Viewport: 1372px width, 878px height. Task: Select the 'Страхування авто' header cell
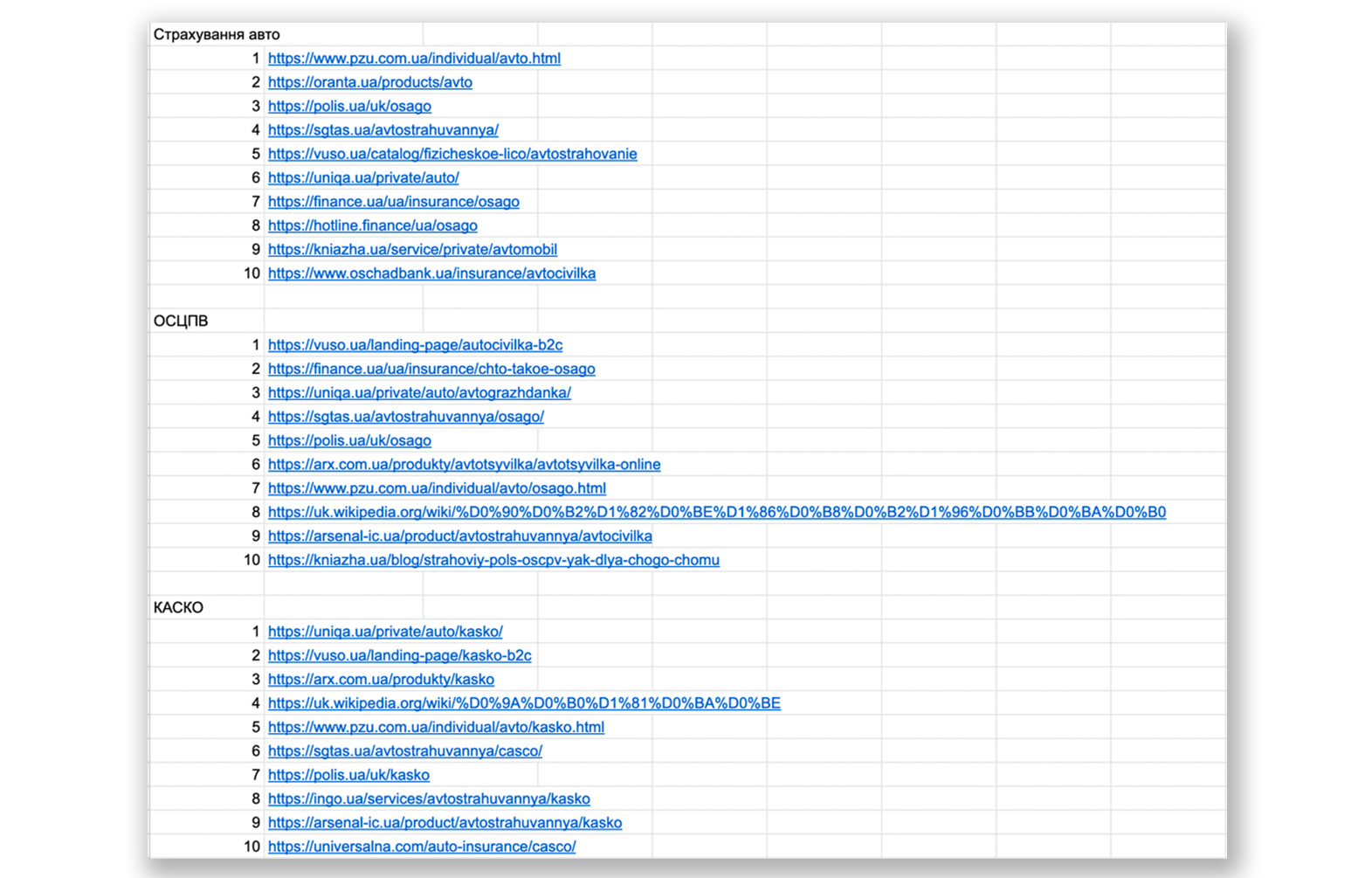217,35
